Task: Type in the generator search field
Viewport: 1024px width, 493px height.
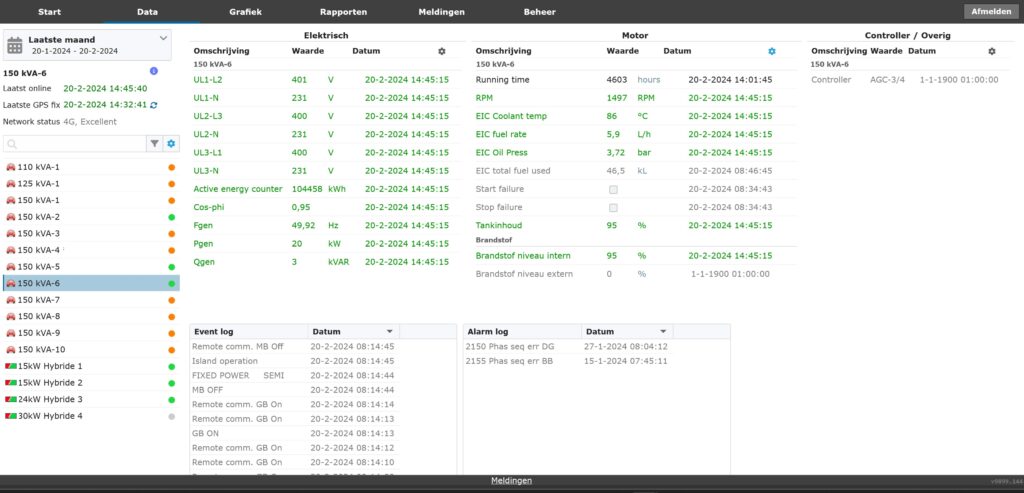Action: (x=75, y=144)
